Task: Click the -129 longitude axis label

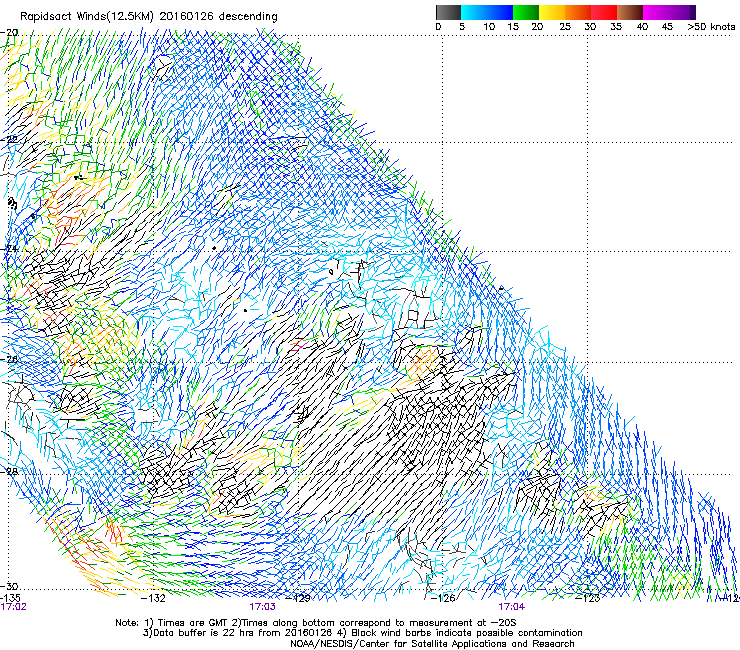Action: (x=299, y=598)
